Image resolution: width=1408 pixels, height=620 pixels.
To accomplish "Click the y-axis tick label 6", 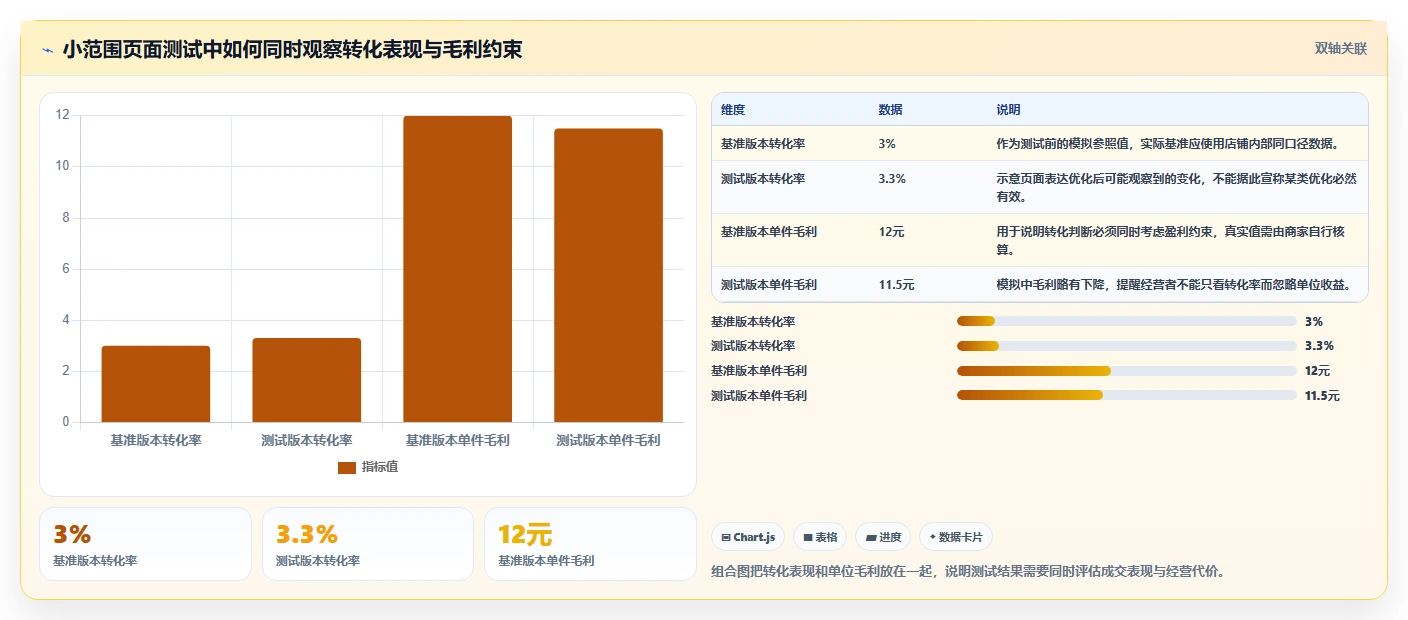I will pyautogui.click(x=66, y=268).
